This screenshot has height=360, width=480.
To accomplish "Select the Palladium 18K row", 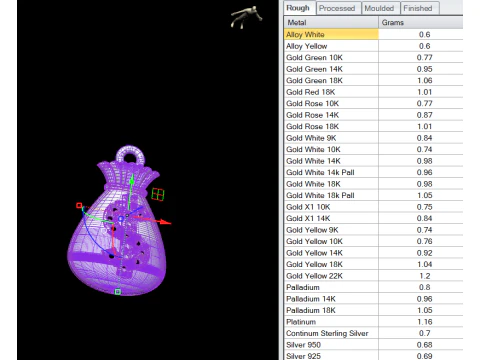I will pos(374,310).
